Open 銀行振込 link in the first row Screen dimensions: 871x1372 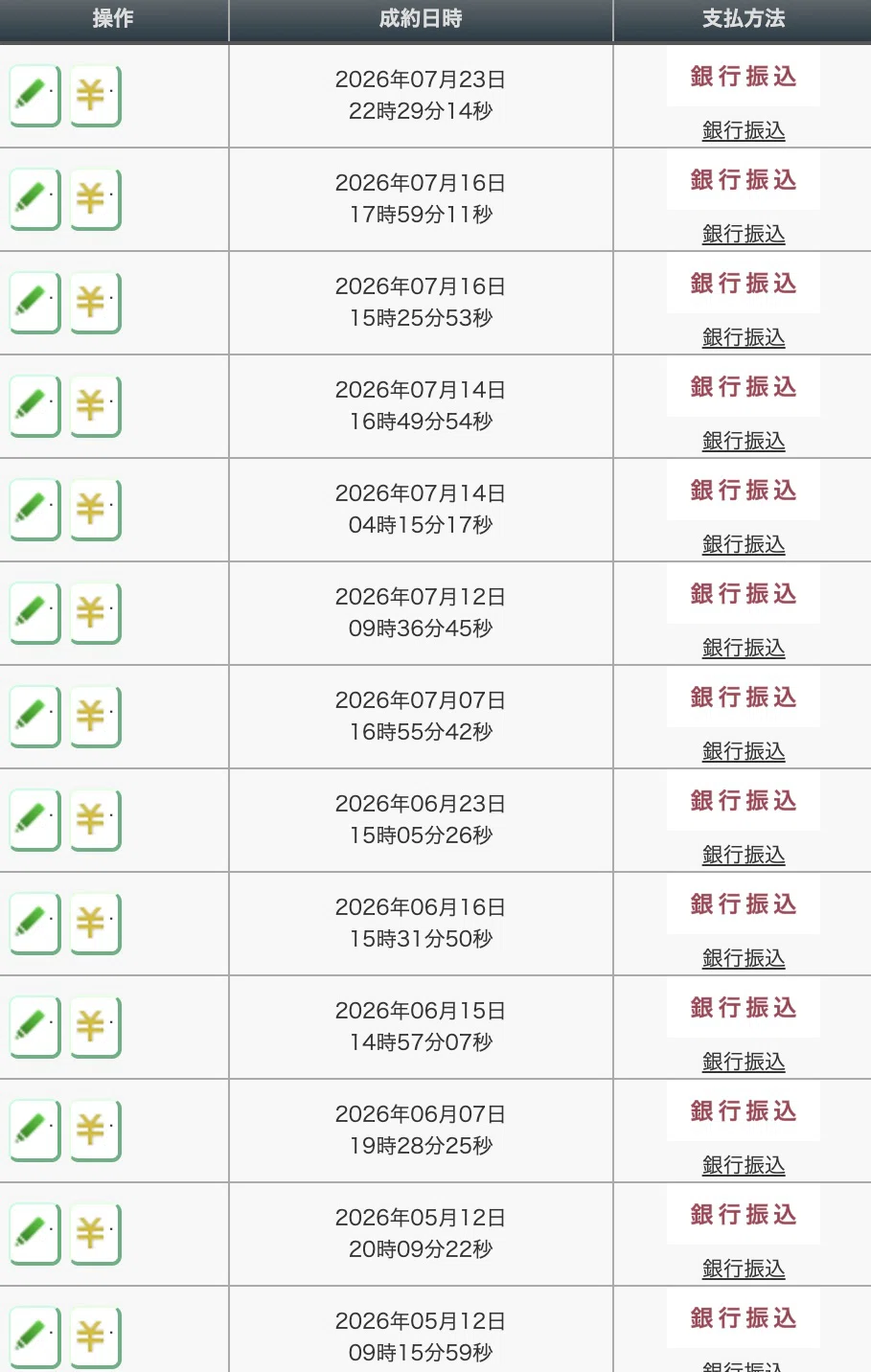click(744, 130)
